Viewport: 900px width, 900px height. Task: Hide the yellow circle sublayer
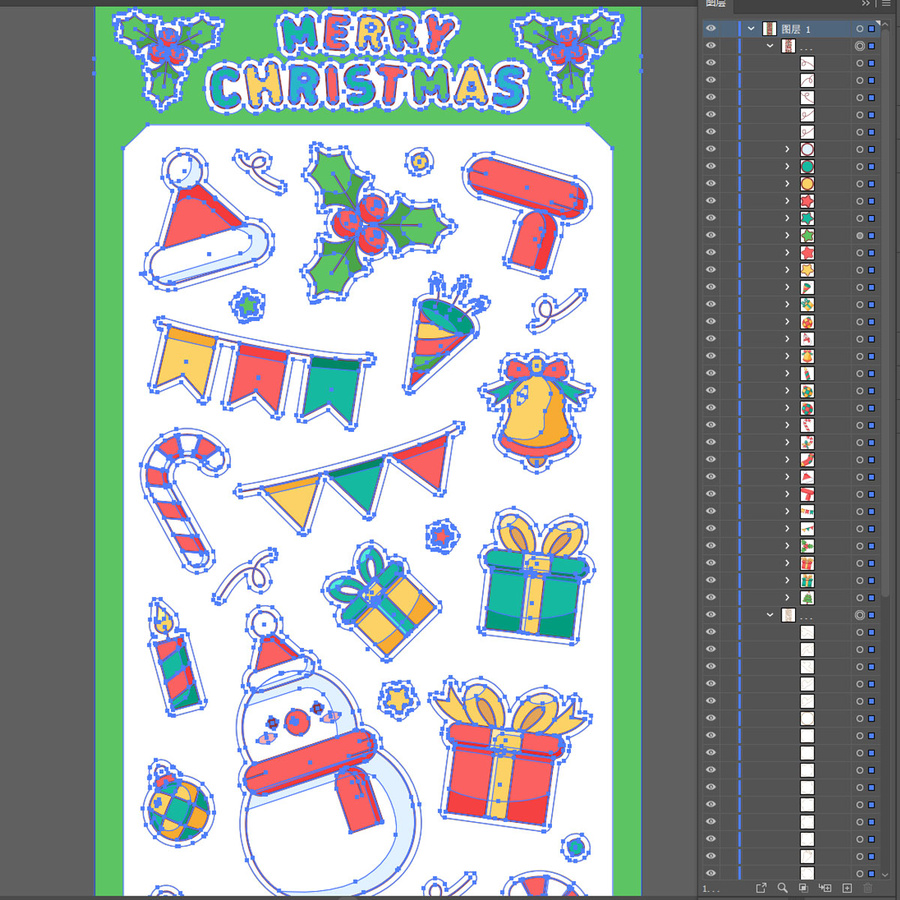coord(711,183)
